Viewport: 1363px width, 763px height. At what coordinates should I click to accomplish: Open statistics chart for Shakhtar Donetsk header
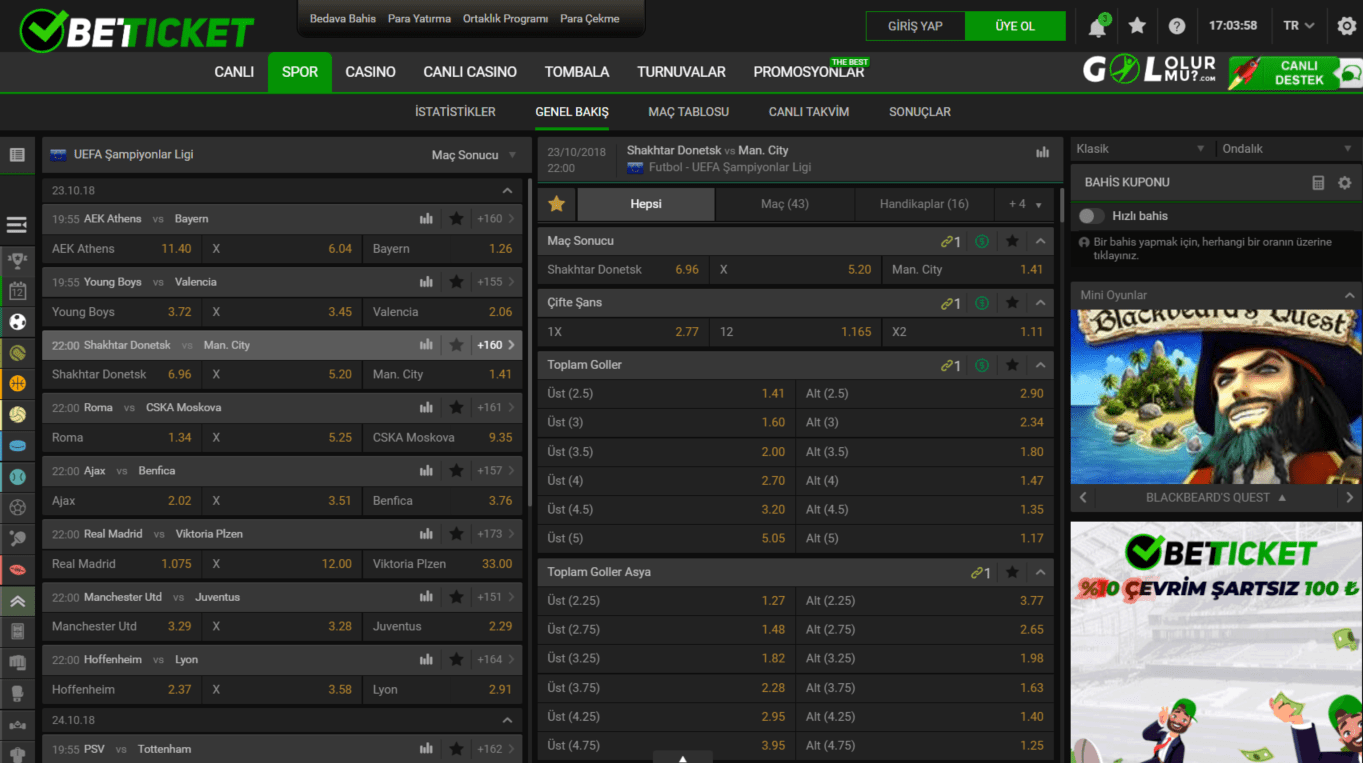coord(1043,152)
